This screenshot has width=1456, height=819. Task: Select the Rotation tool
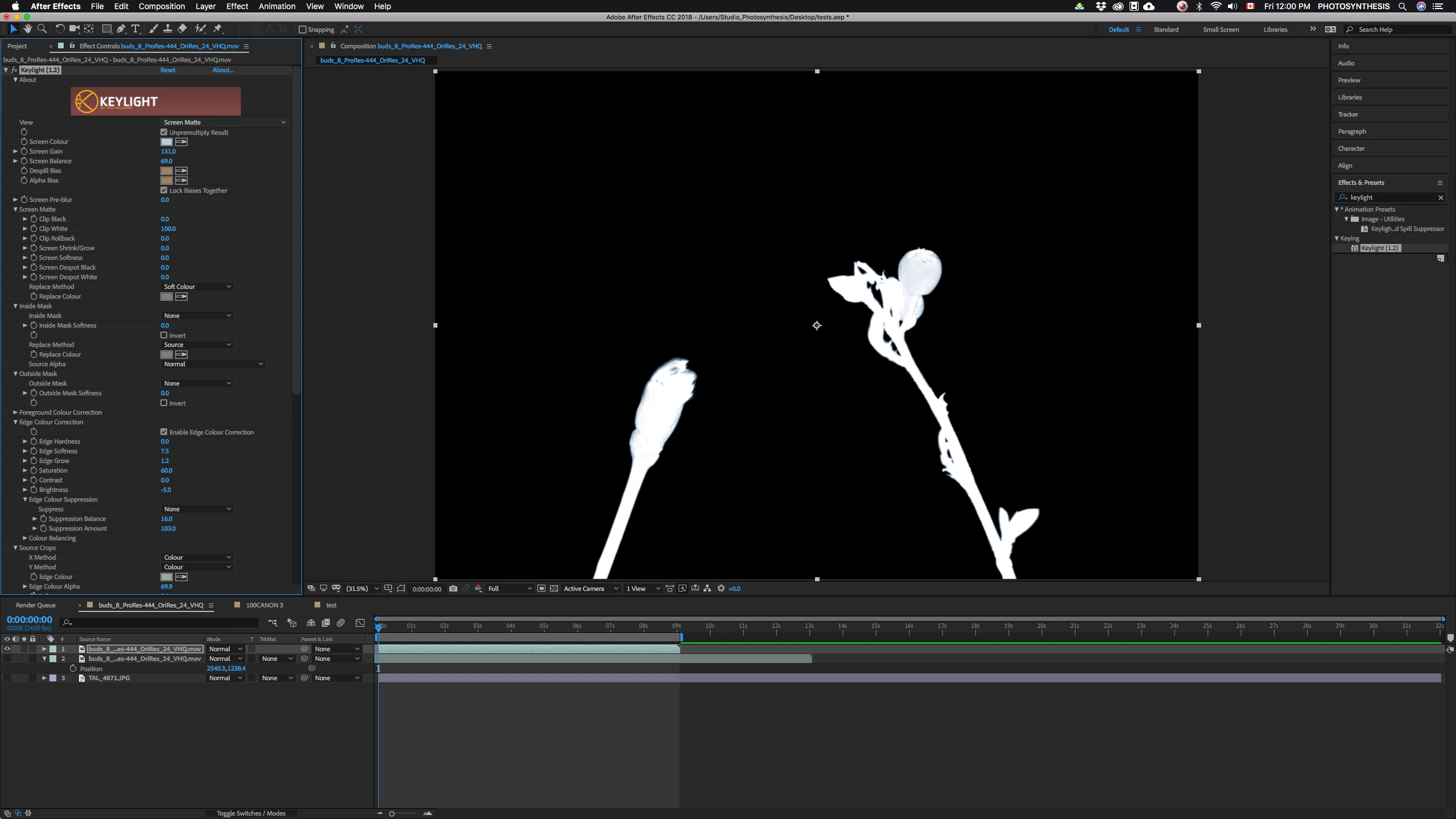coord(60,29)
